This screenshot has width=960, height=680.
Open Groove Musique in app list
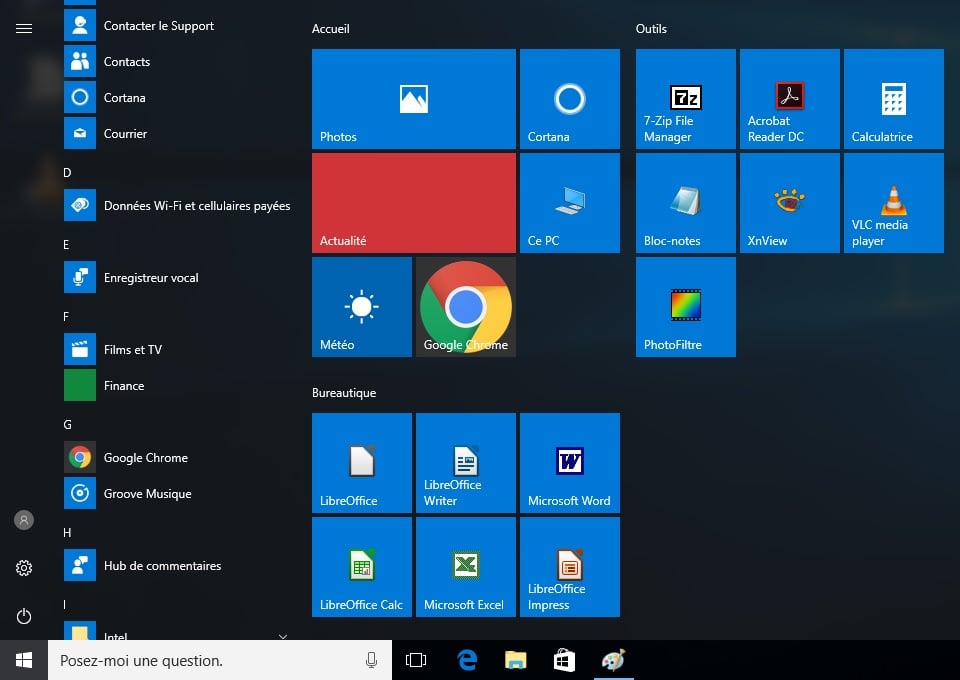click(178, 494)
